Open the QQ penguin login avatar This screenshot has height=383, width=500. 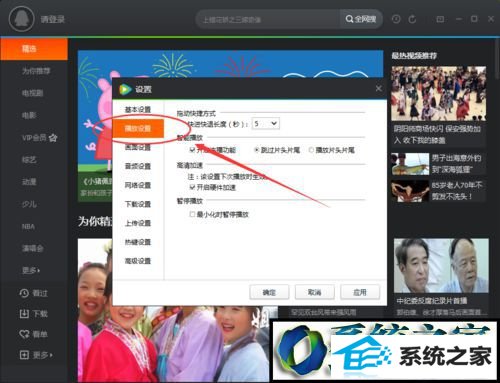pyautogui.click(x=21, y=19)
